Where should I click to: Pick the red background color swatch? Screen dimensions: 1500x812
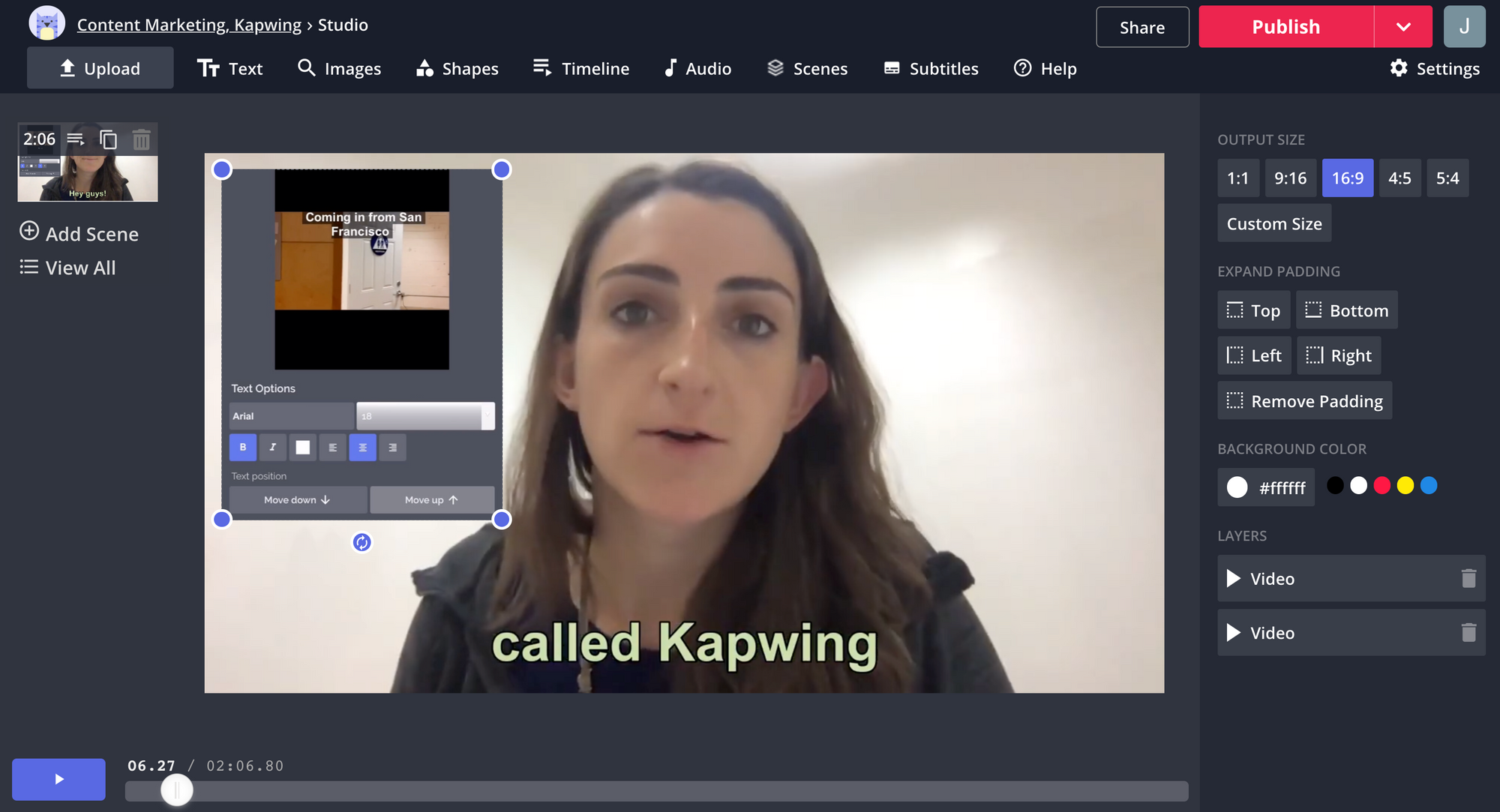pyautogui.click(x=1381, y=486)
